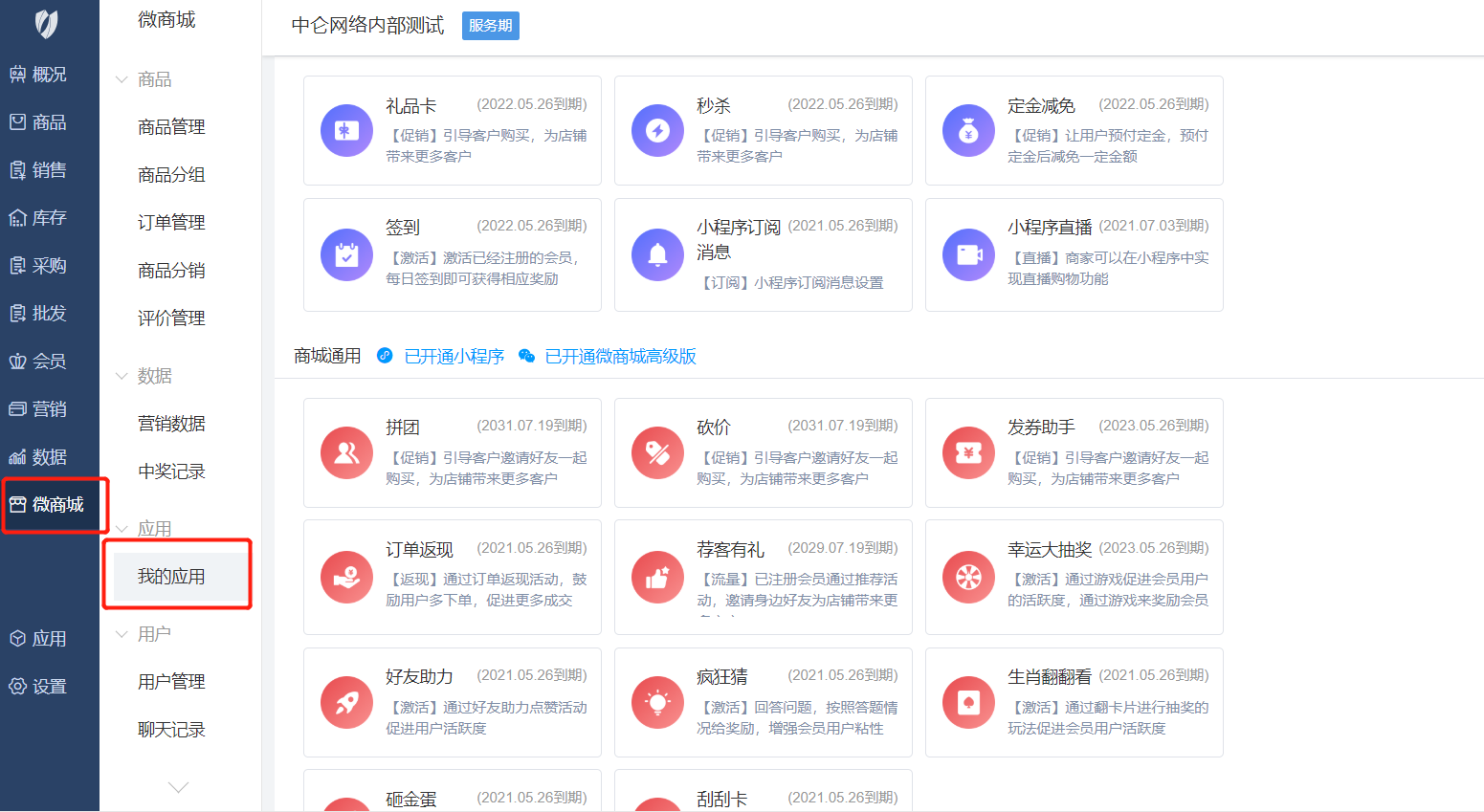The height and width of the screenshot is (812, 1484).
Task: Select the 会员 sidebar icon
Action: click(x=49, y=361)
